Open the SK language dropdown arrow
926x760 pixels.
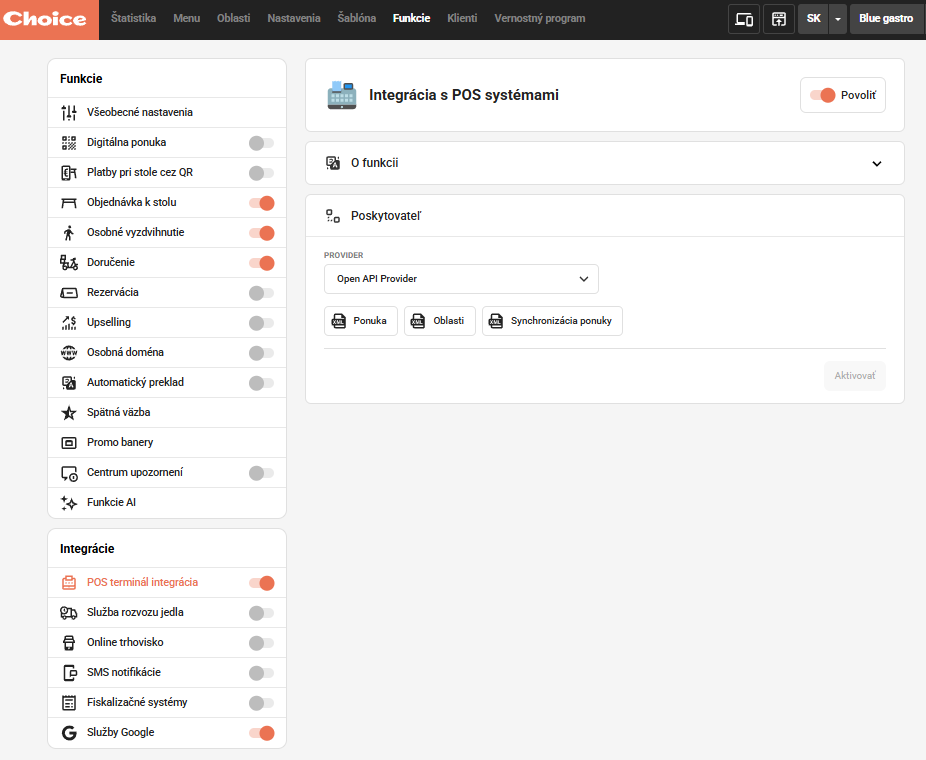(x=838, y=19)
